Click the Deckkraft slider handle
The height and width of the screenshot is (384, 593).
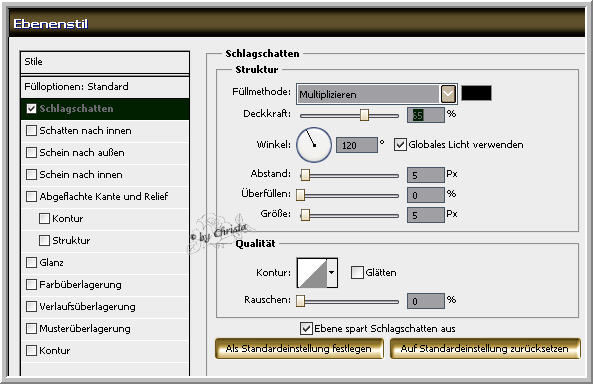tap(364, 115)
